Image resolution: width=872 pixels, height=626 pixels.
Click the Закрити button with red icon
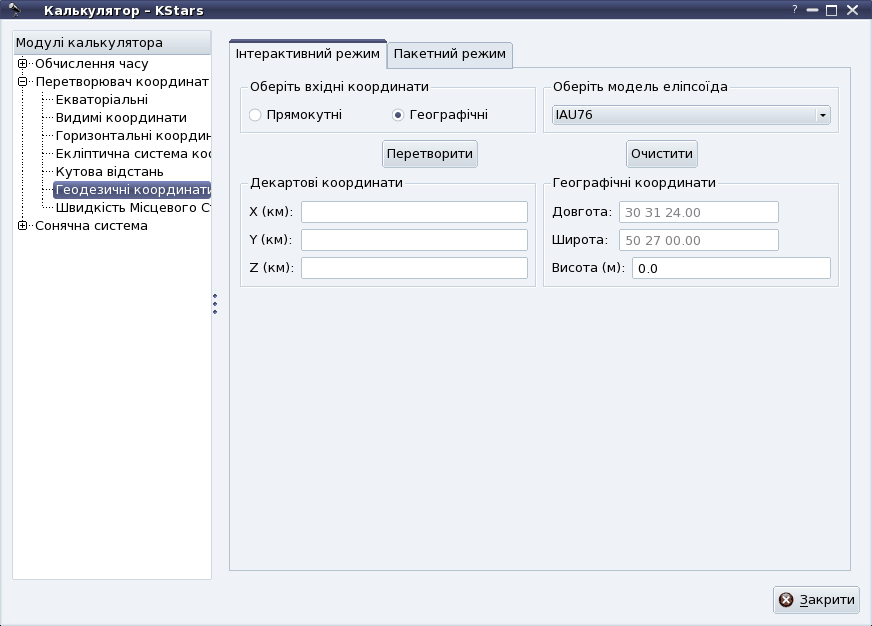click(816, 600)
